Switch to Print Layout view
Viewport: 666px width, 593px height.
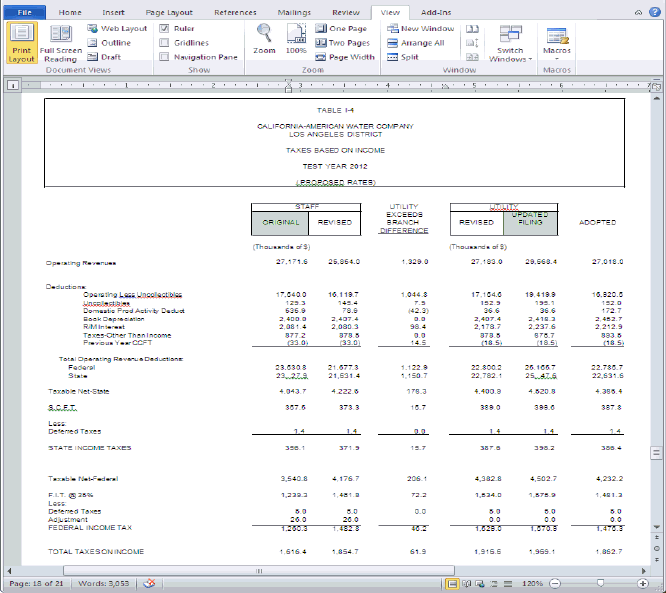21,43
